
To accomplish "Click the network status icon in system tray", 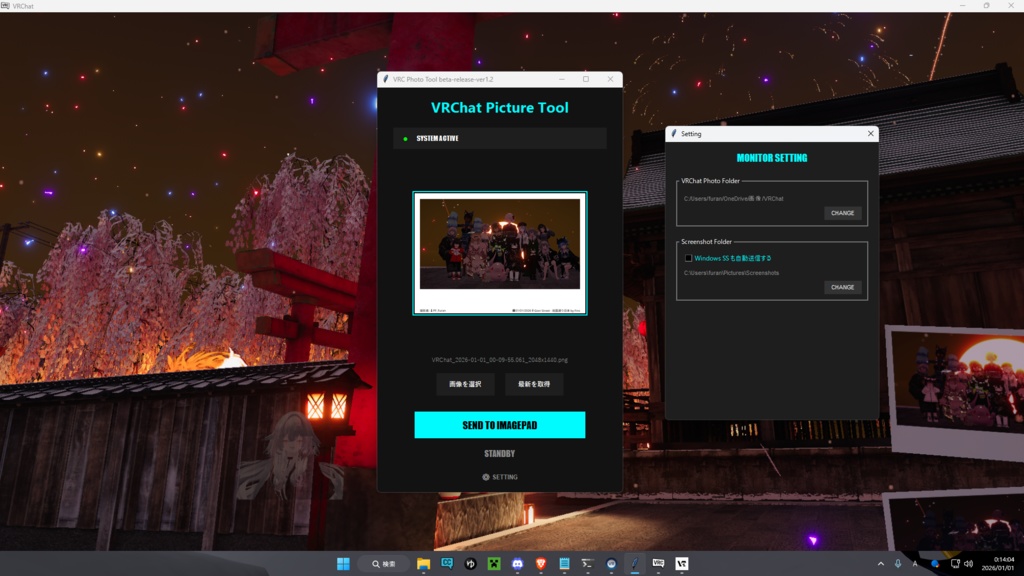I will 955,565.
